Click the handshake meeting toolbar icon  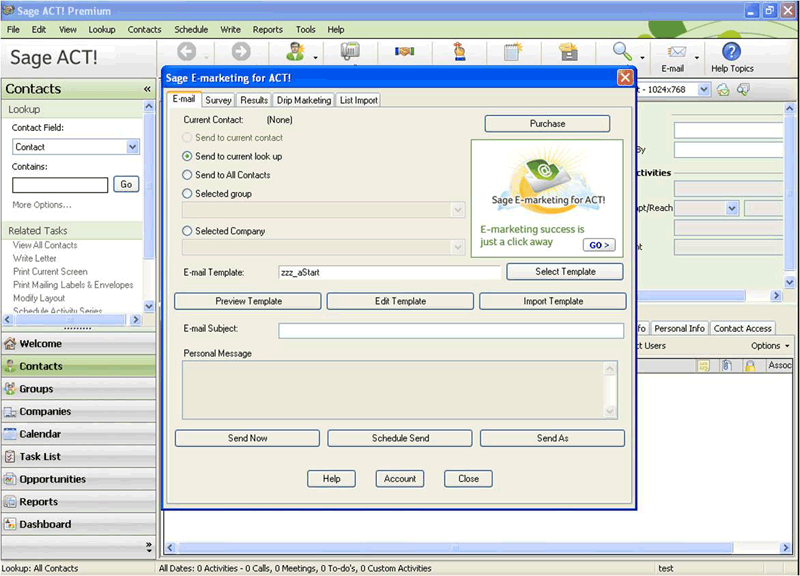[405, 51]
